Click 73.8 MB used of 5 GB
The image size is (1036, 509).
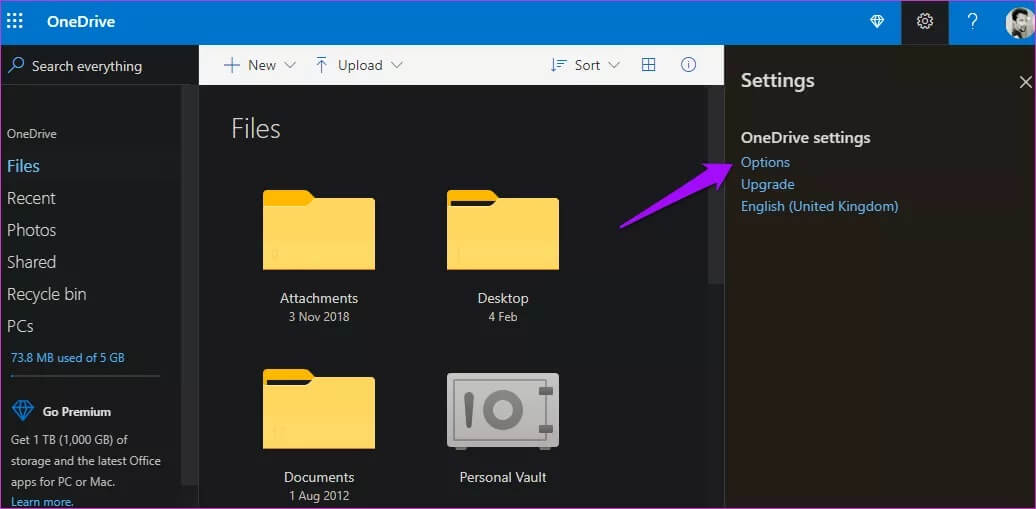point(68,358)
